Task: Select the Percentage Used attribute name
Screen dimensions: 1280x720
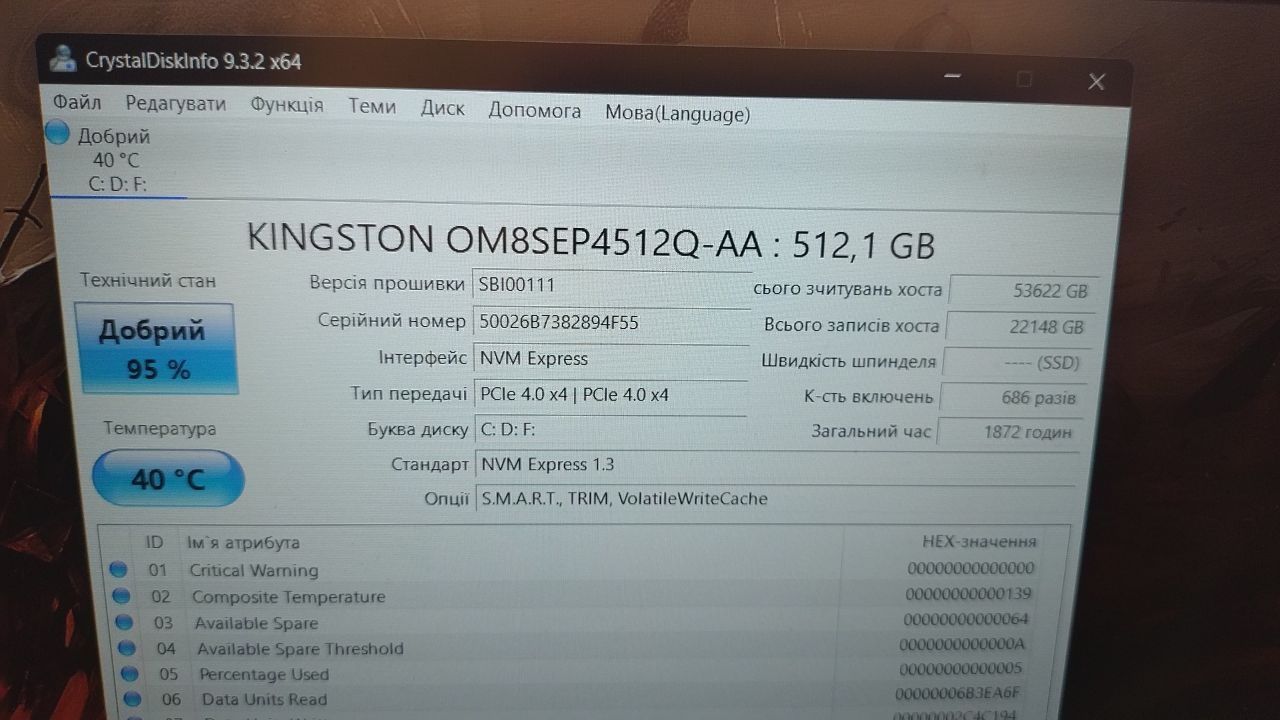Action: (x=264, y=674)
